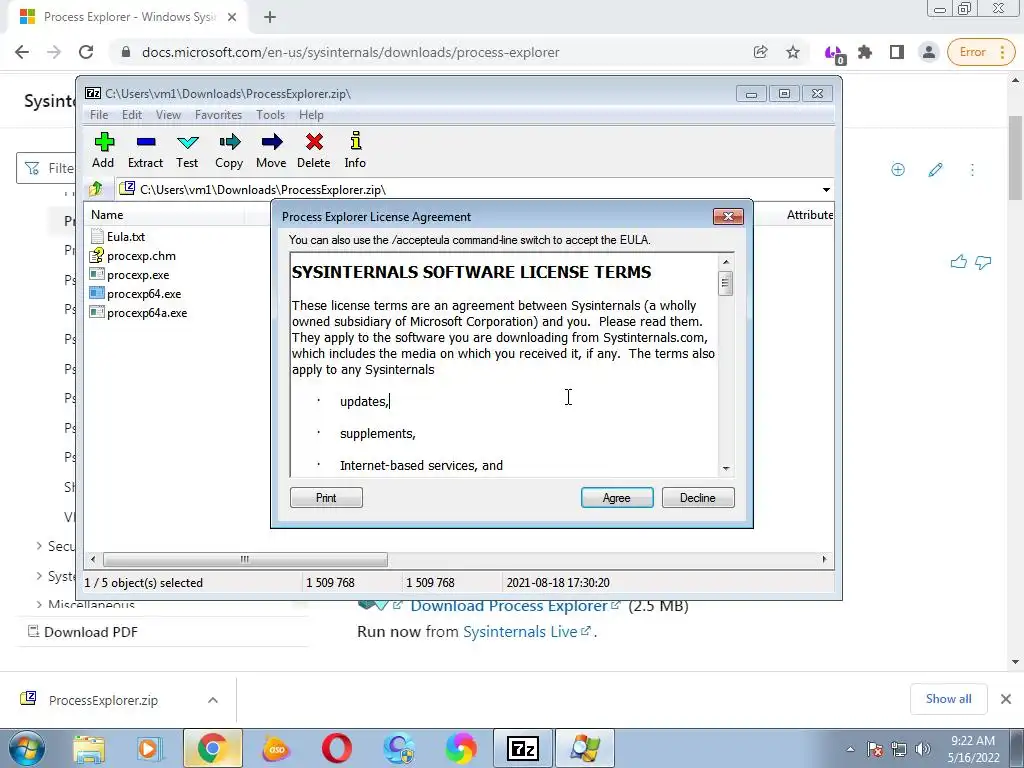Open the Help menu in 7-Zip

pos(312,115)
